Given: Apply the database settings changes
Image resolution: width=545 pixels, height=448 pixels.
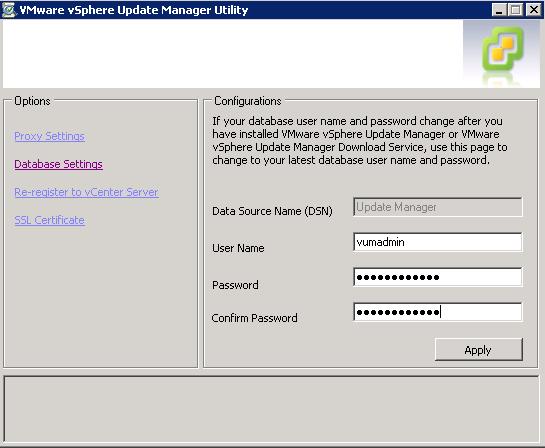Looking at the screenshot, I should 479,350.
